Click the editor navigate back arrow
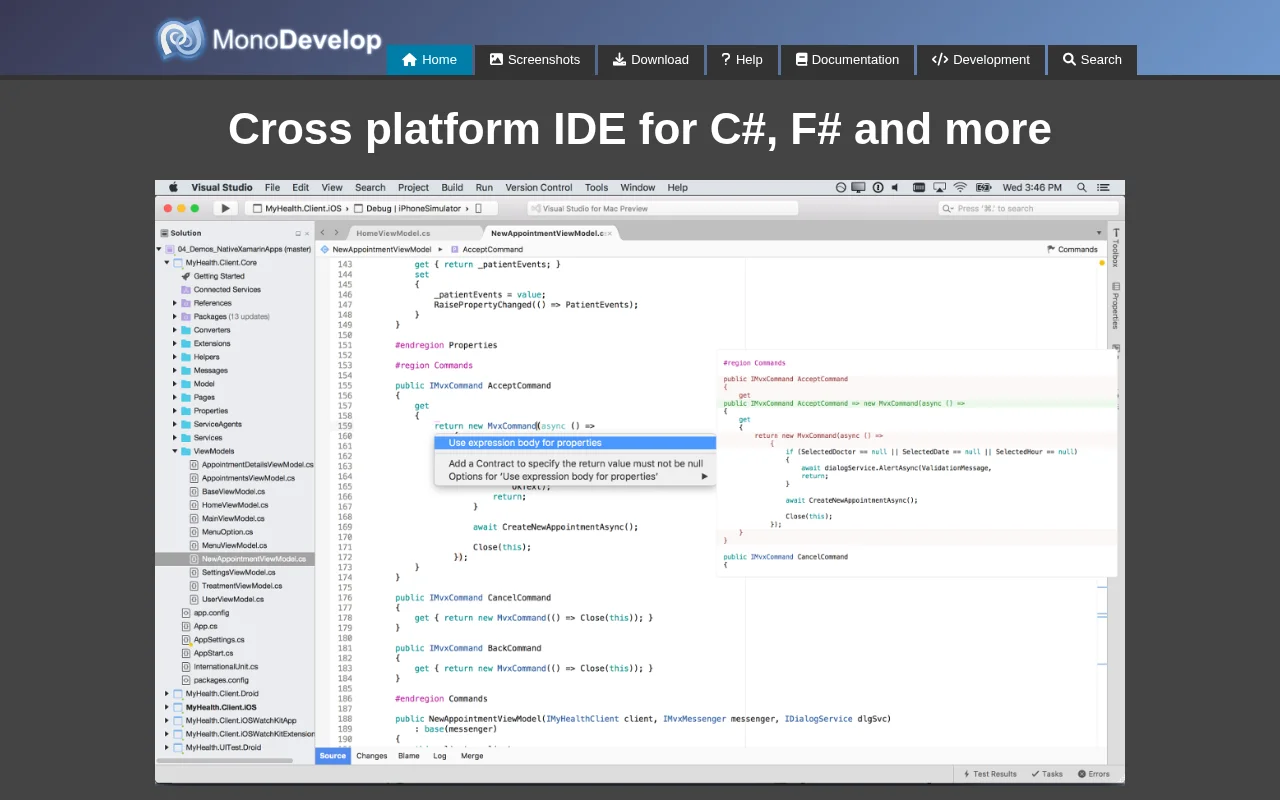Image resolution: width=1280 pixels, height=800 pixels. point(322,233)
